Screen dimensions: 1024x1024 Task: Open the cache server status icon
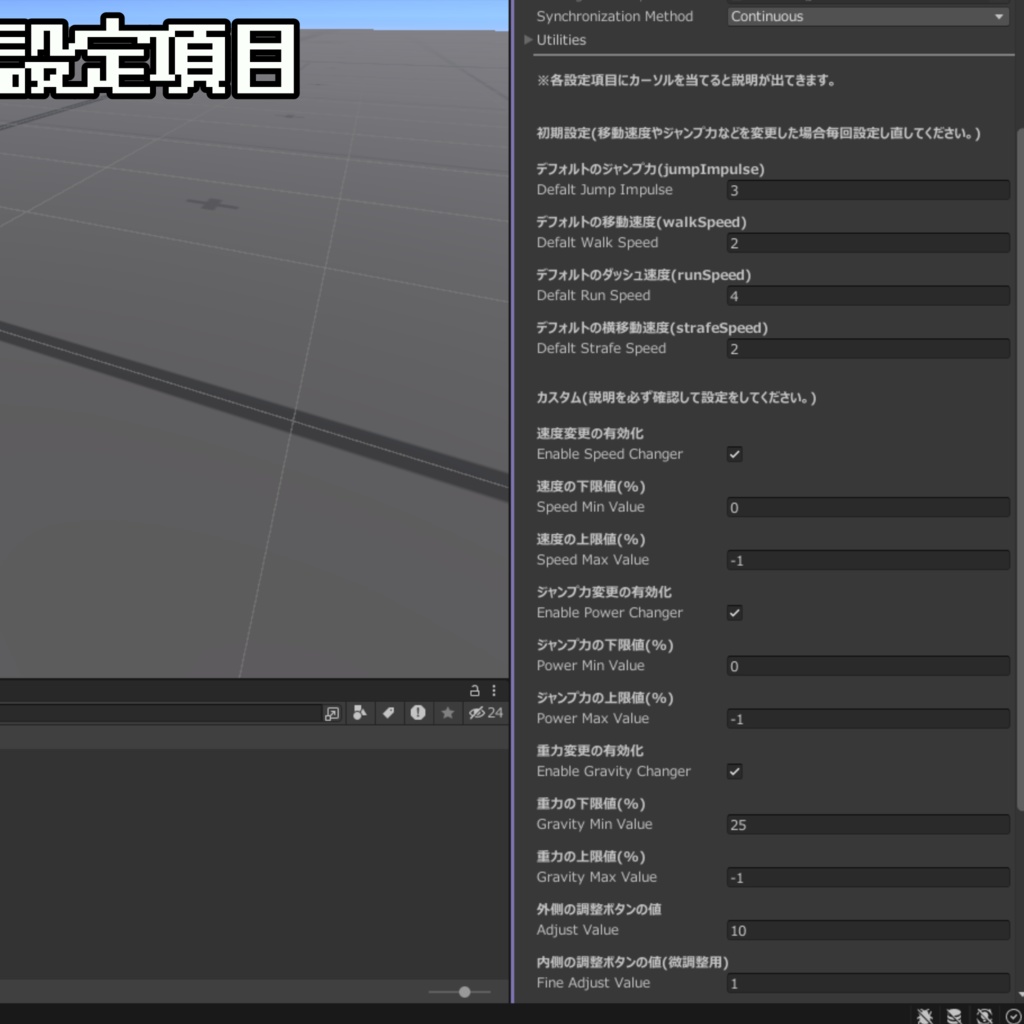pos(955,1016)
